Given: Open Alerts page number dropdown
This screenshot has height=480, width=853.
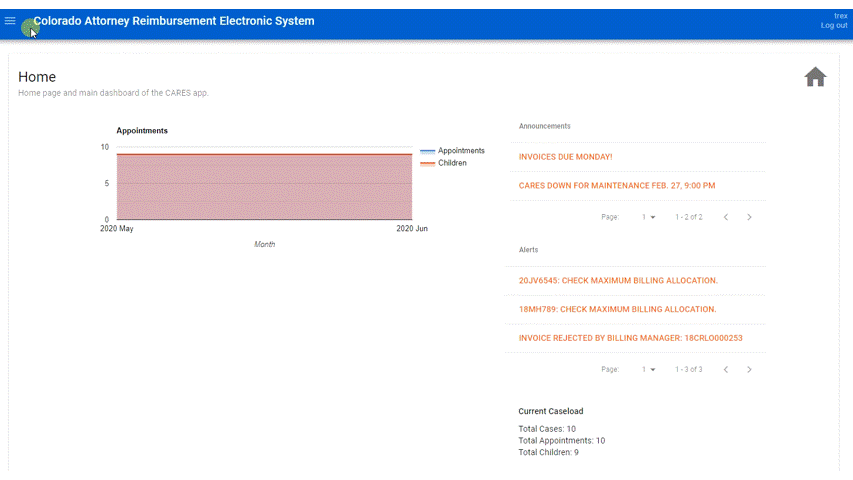Looking at the screenshot, I should 649,369.
